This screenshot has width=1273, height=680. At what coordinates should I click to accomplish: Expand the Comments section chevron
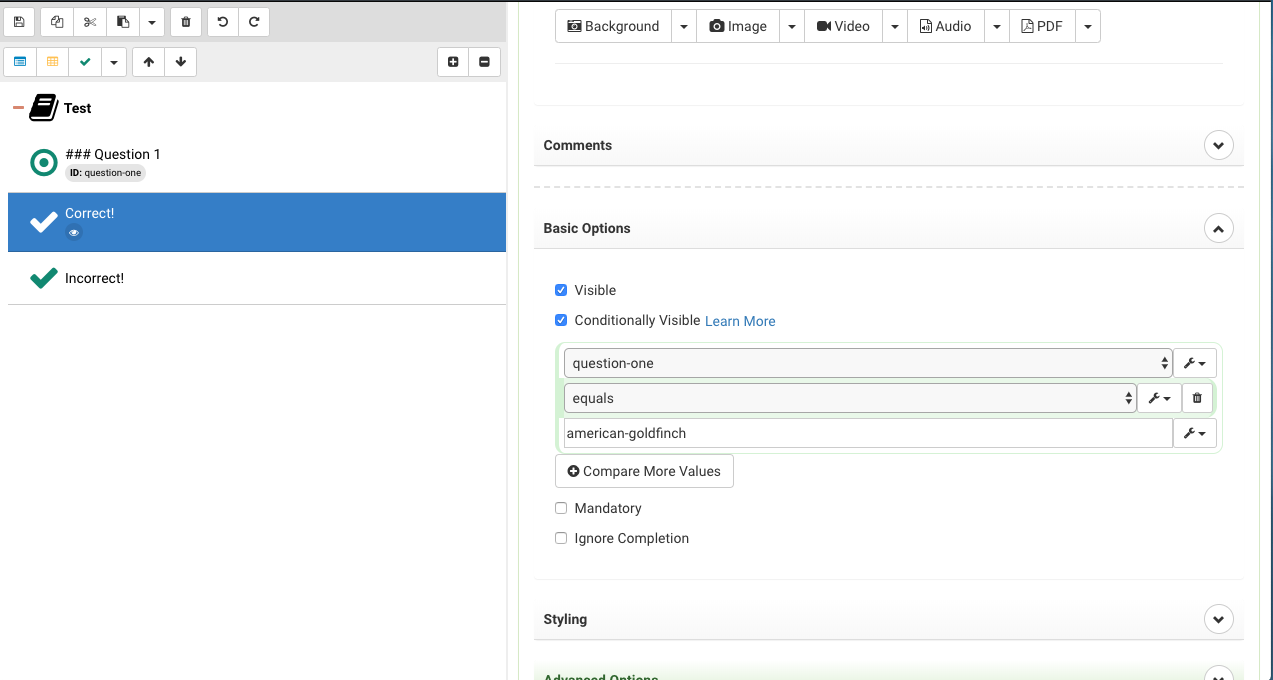[x=1218, y=145]
